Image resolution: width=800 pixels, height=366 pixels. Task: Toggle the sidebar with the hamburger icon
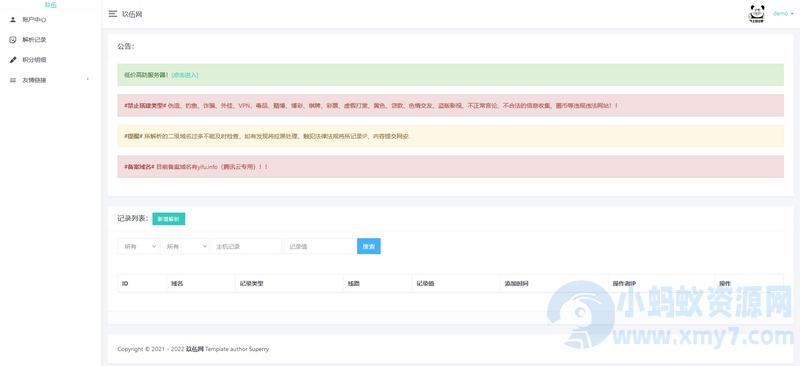click(x=113, y=14)
